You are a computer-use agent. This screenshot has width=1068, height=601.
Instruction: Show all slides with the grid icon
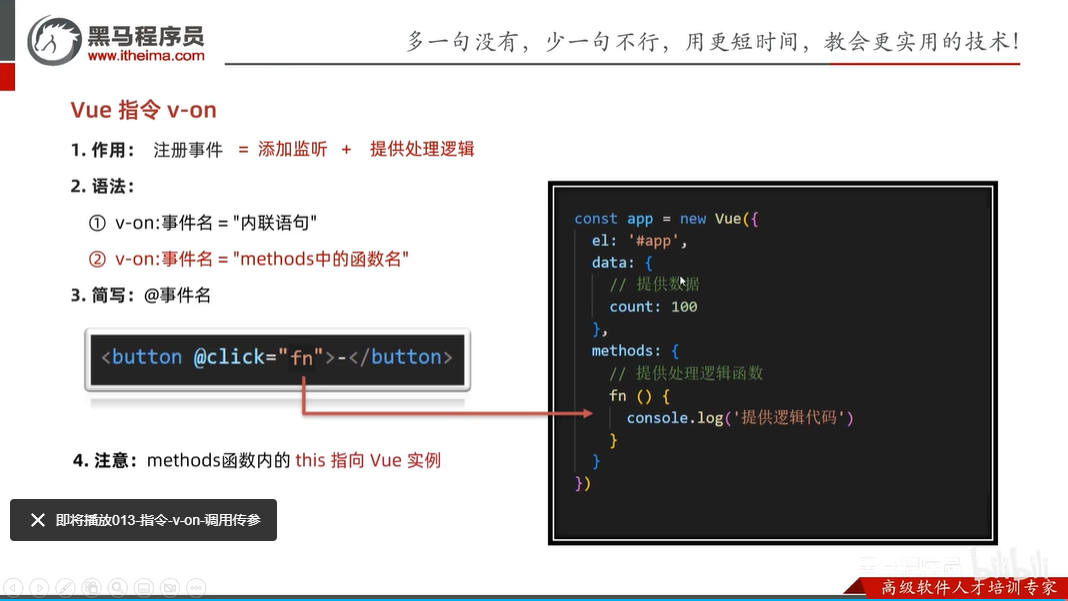click(x=91, y=587)
